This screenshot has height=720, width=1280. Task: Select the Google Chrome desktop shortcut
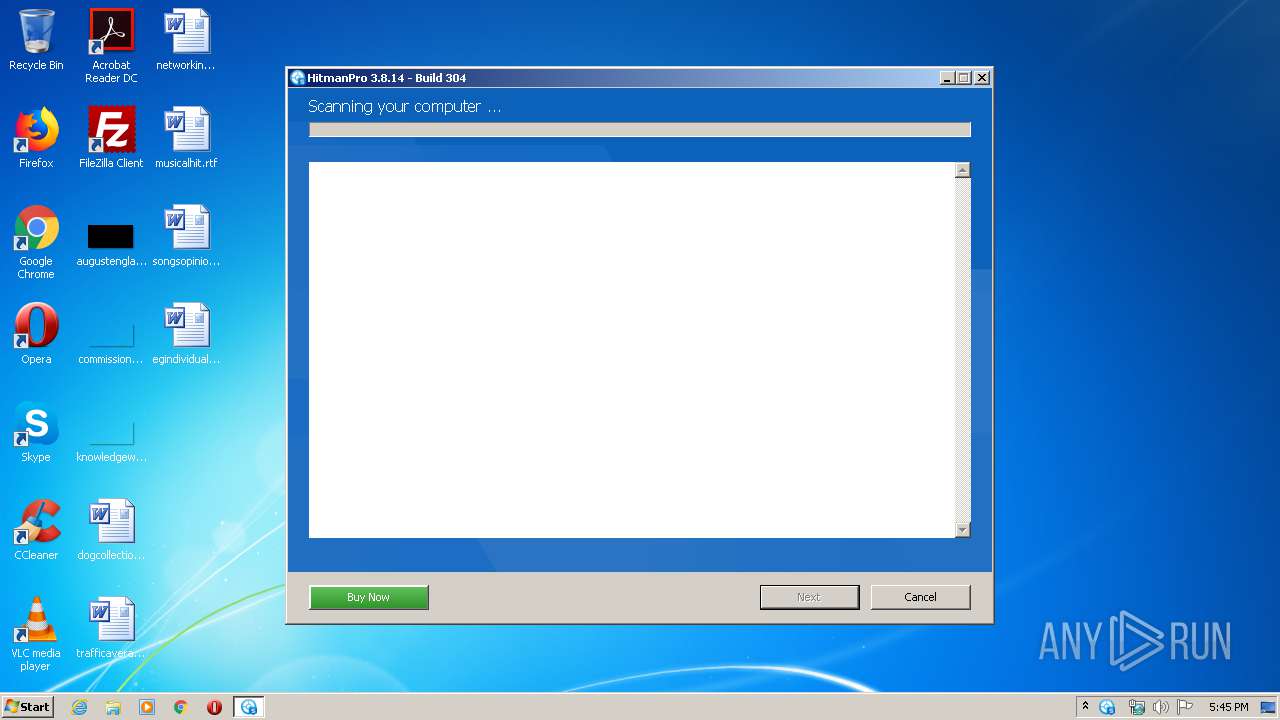pos(36,242)
